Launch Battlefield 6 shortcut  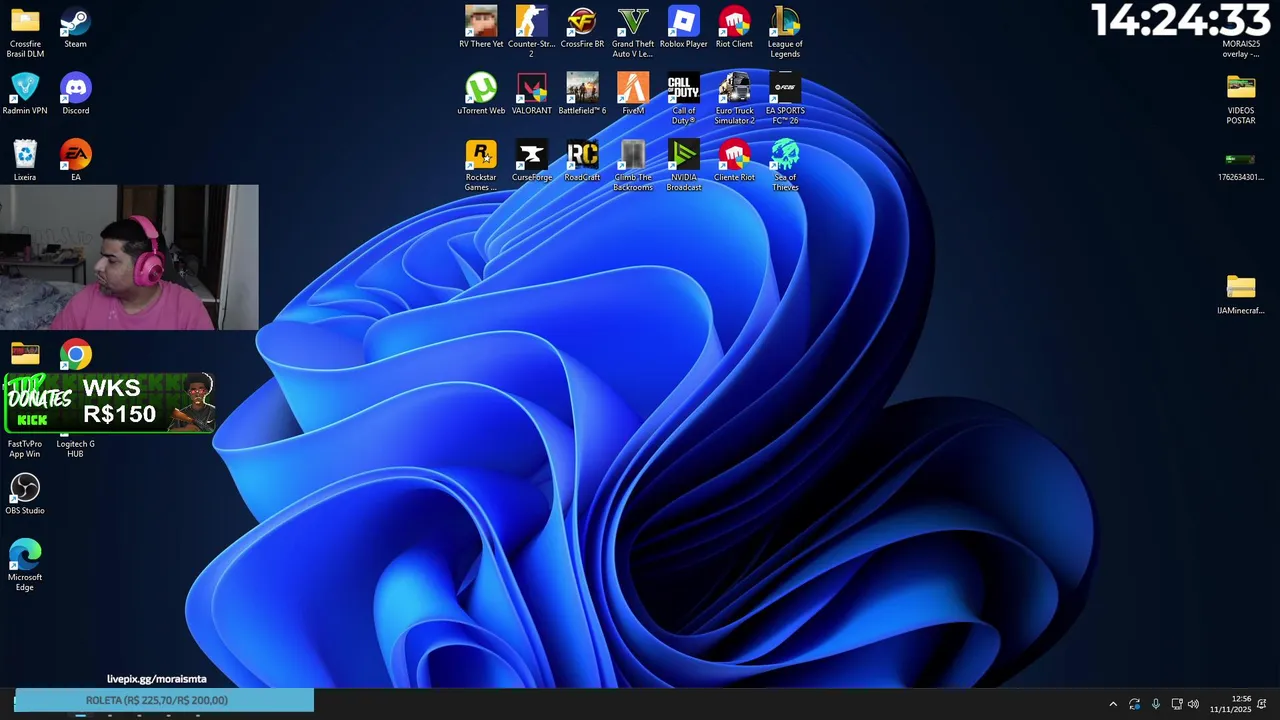(x=582, y=94)
